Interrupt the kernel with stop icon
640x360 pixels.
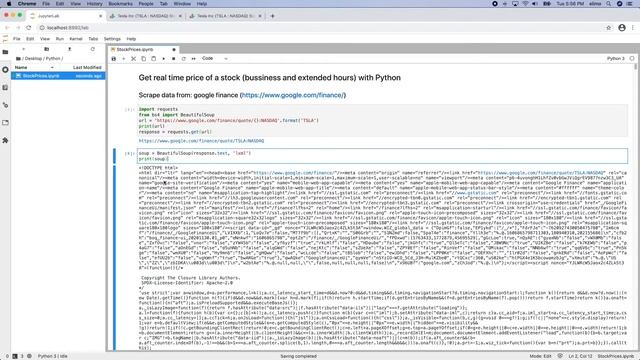click(x=173, y=59)
